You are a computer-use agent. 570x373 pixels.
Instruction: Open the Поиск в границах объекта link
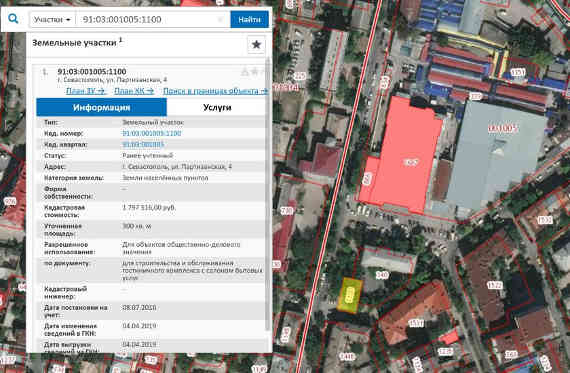coord(215,91)
